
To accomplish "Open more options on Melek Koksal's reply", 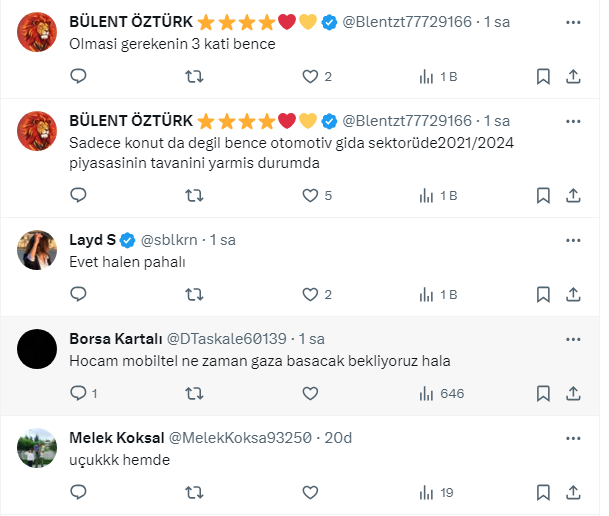I will (573, 437).
